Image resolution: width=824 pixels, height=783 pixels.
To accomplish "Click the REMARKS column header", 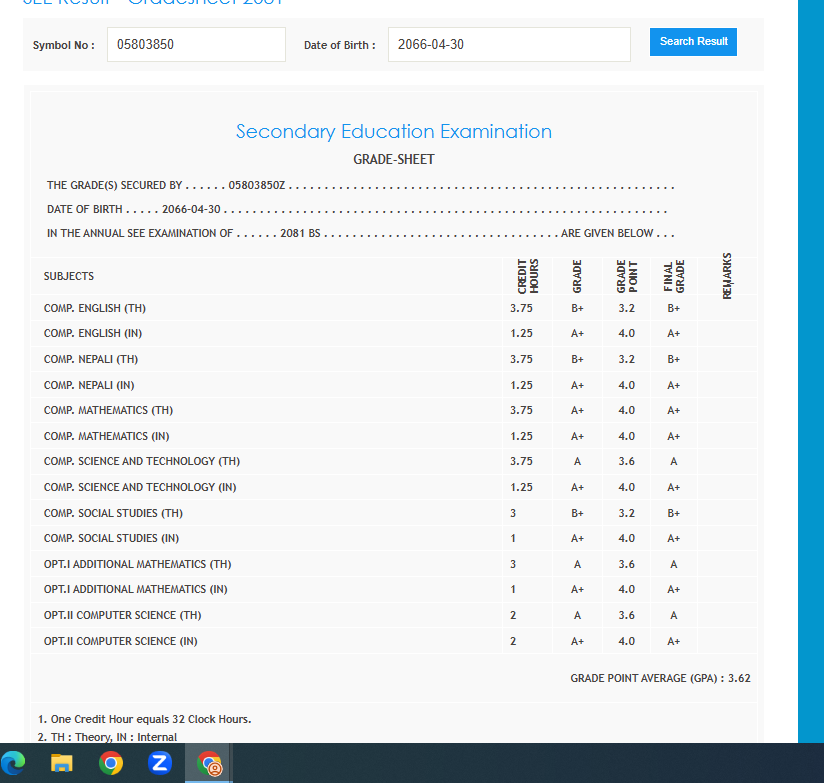I will pyautogui.click(x=727, y=275).
